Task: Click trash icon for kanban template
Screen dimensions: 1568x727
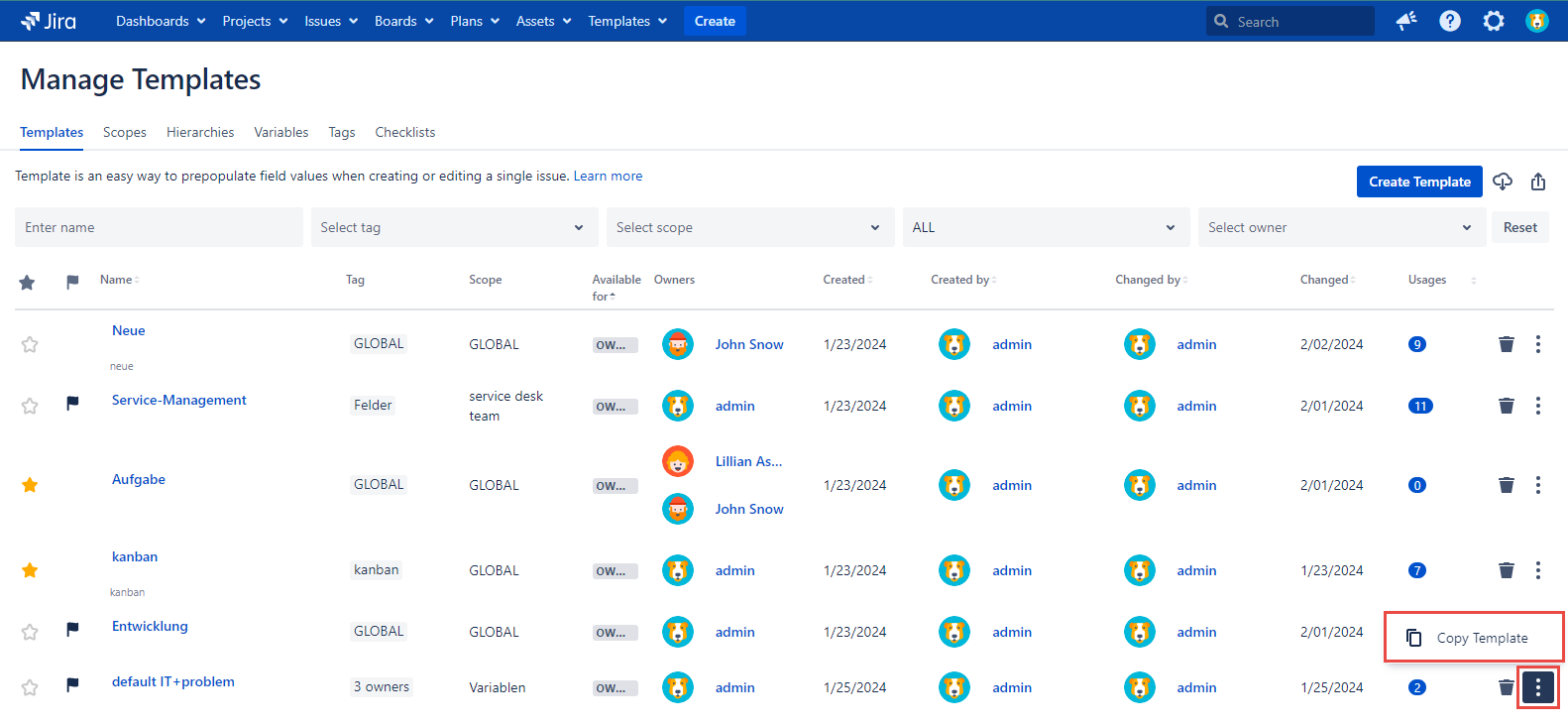Action: click(1506, 570)
